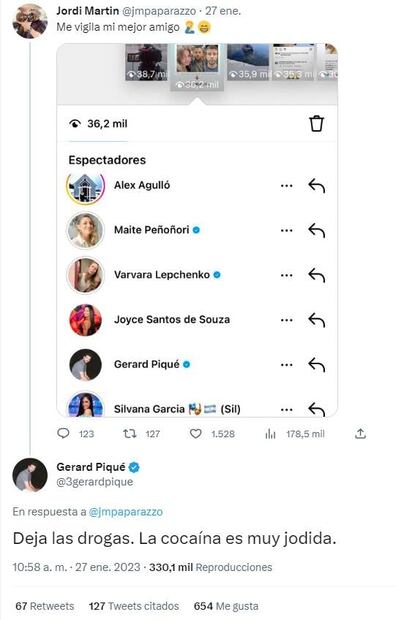Open the 67 Retweets list
The height and width of the screenshot is (620, 396).
(45, 606)
